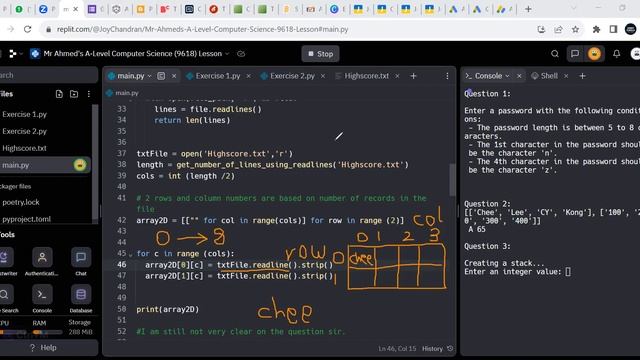Add a new tab in console pane
Image resolution: width=640 pixels, height=360 pixels.
pyautogui.click(x=582, y=76)
